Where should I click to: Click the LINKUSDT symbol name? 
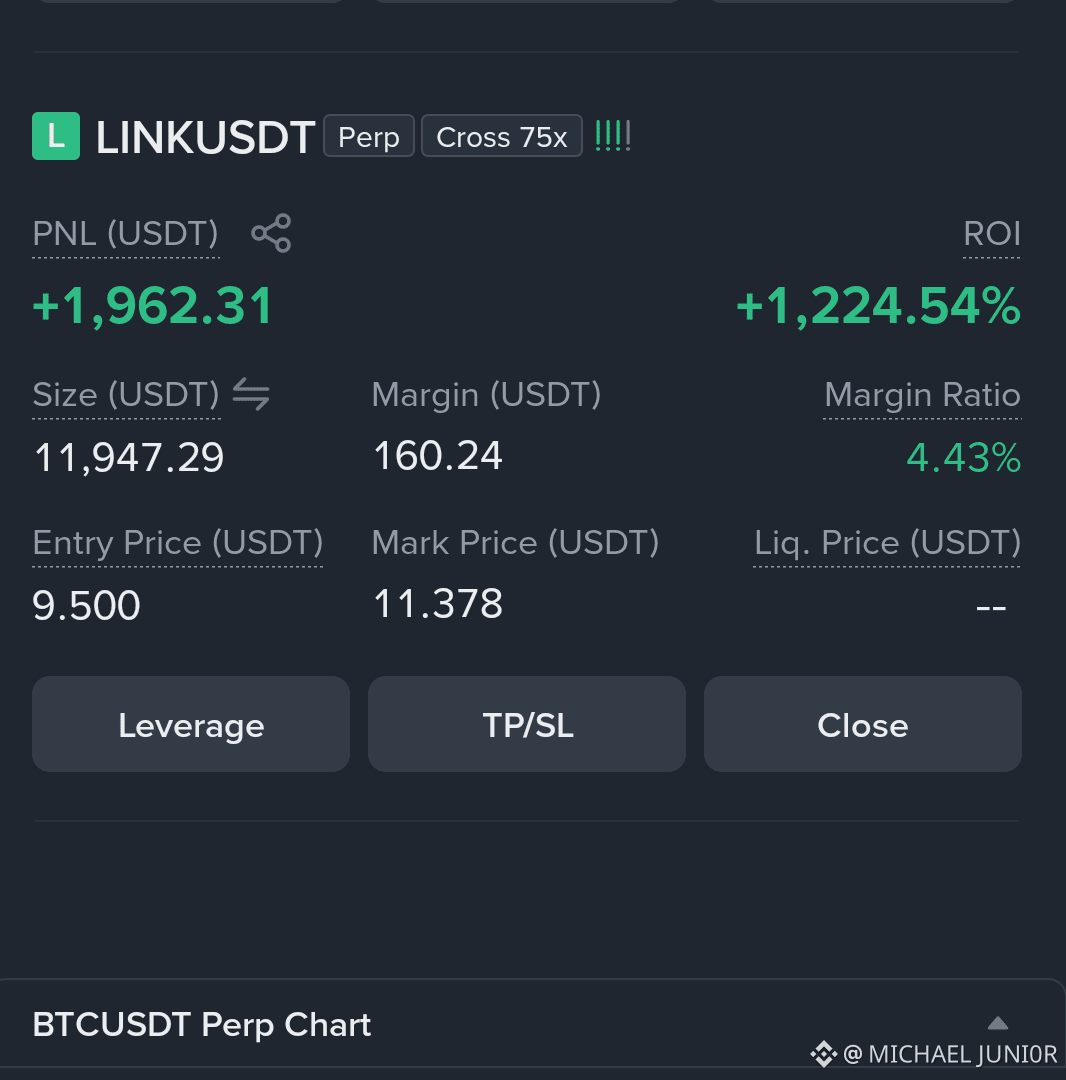point(205,137)
